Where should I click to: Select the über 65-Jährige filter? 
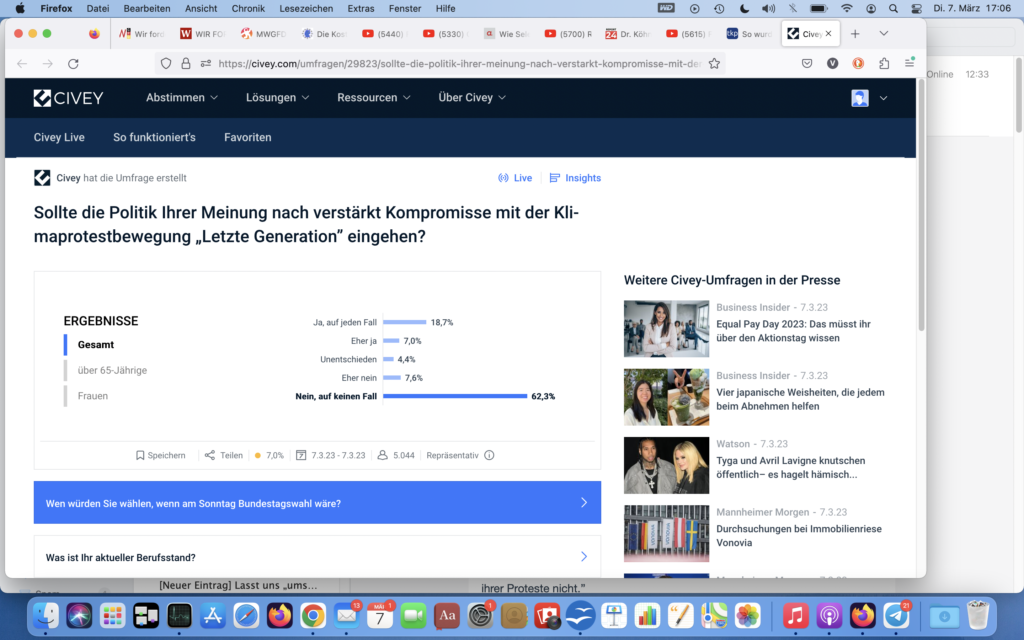click(112, 370)
